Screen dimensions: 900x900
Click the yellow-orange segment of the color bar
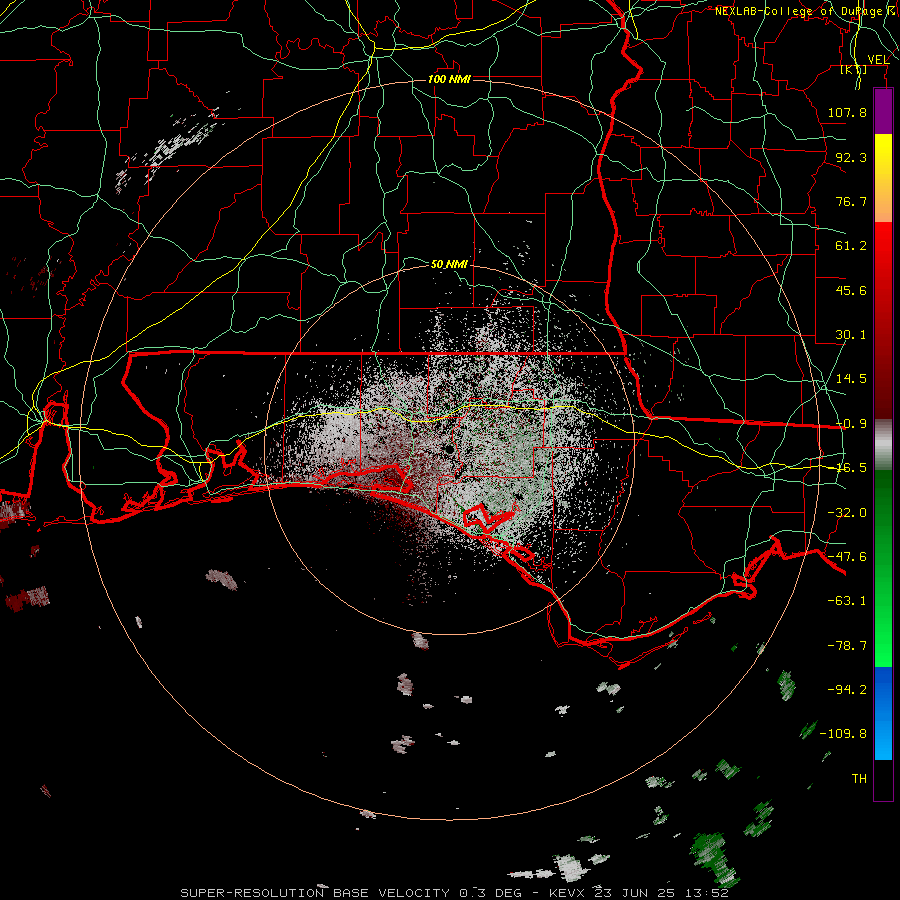[883, 178]
